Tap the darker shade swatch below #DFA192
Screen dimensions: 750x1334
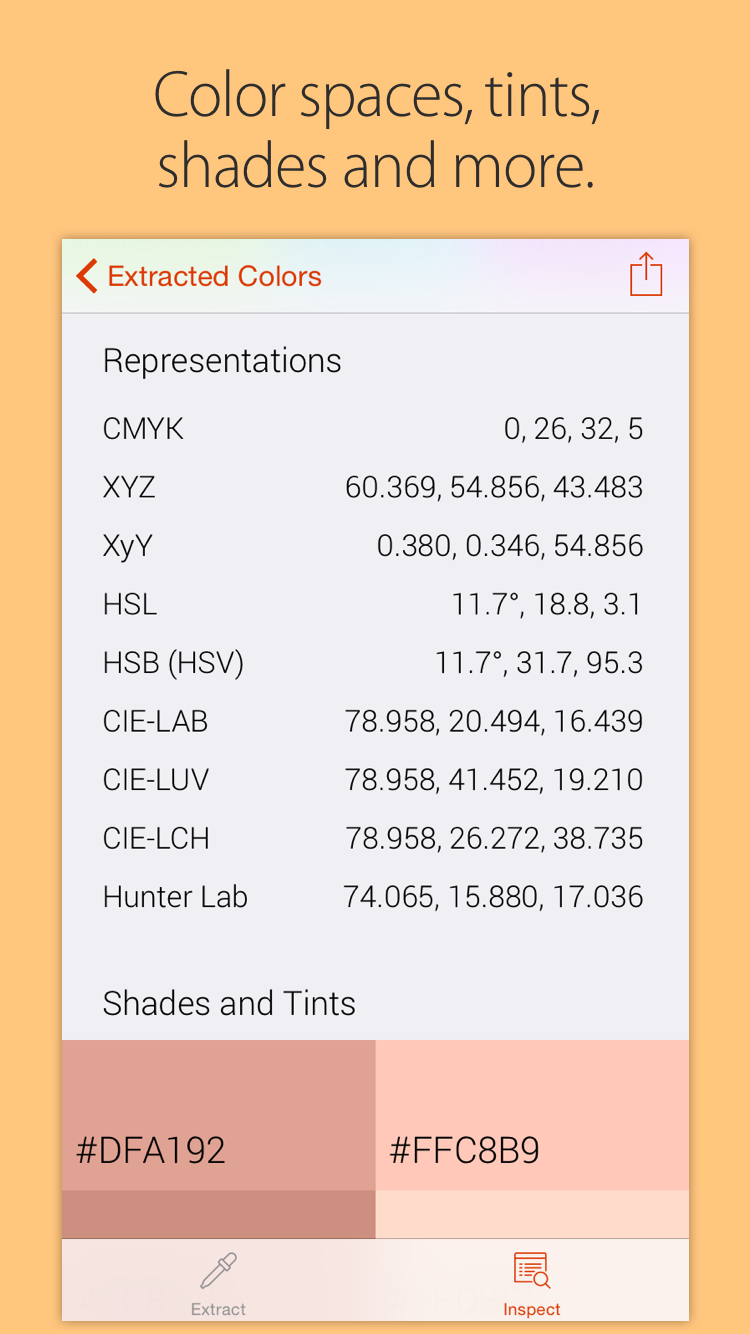pos(218,1214)
